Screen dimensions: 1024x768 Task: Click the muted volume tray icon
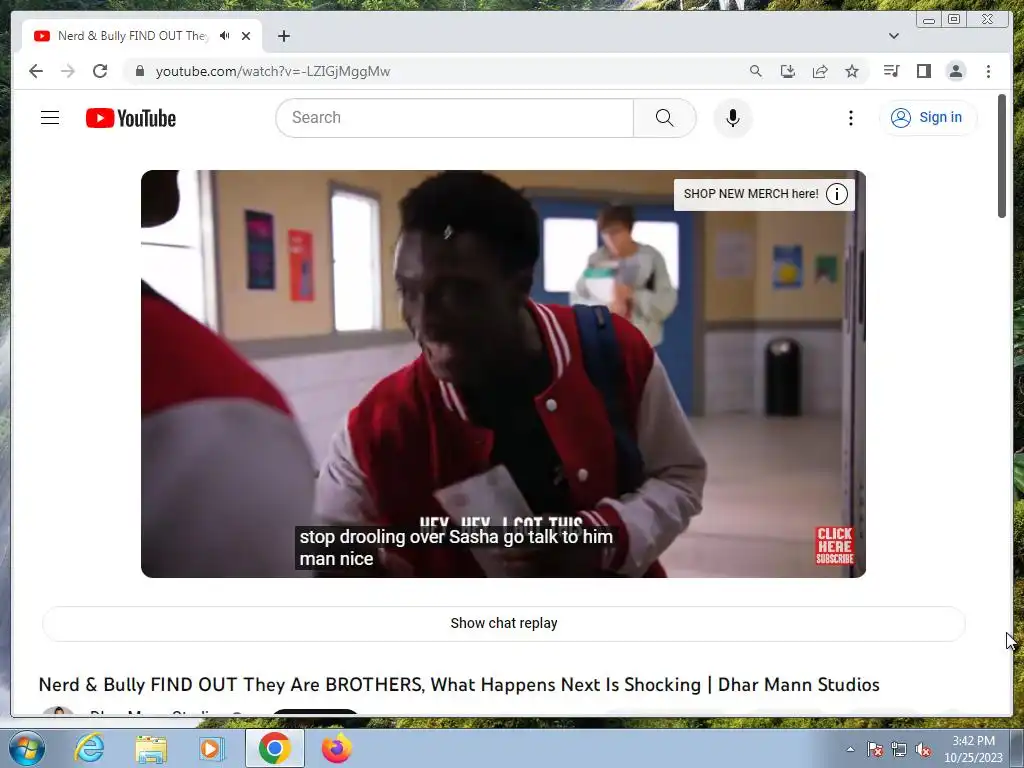pyautogui.click(x=923, y=750)
